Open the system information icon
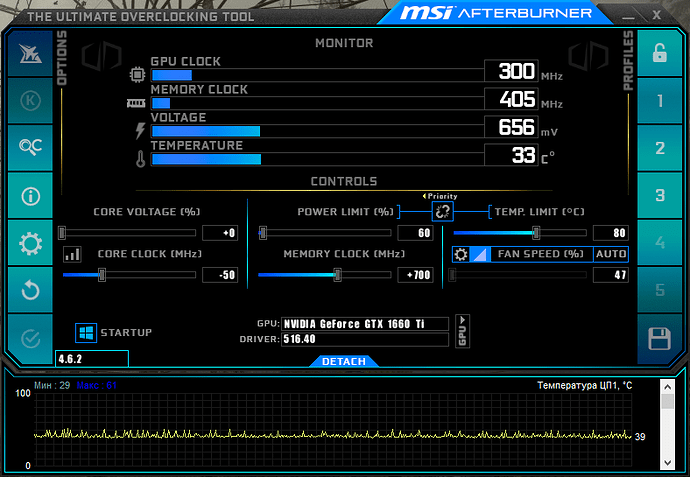The image size is (690, 477). (x=30, y=195)
